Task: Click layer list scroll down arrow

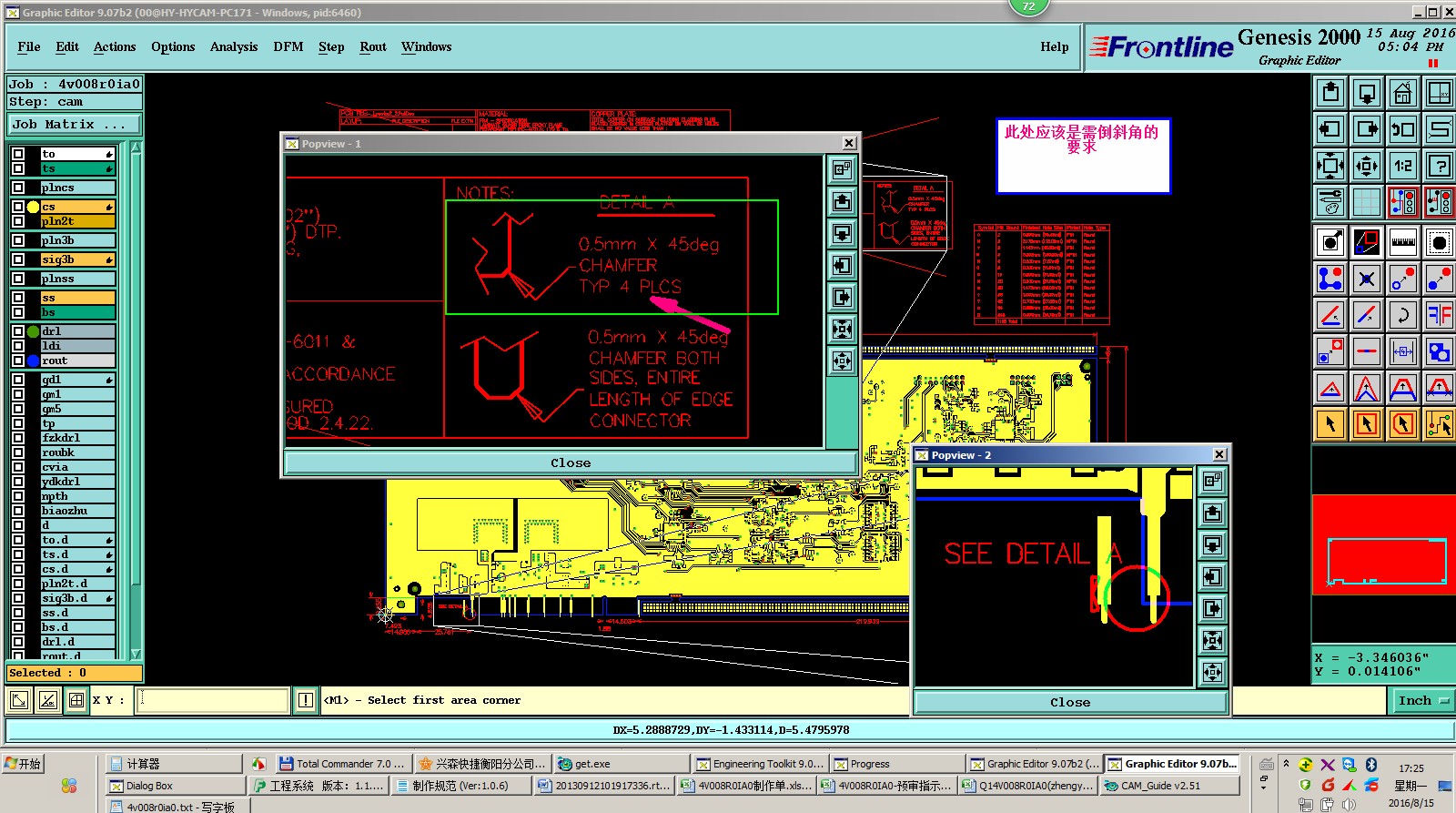Action: pyautogui.click(x=136, y=654)
